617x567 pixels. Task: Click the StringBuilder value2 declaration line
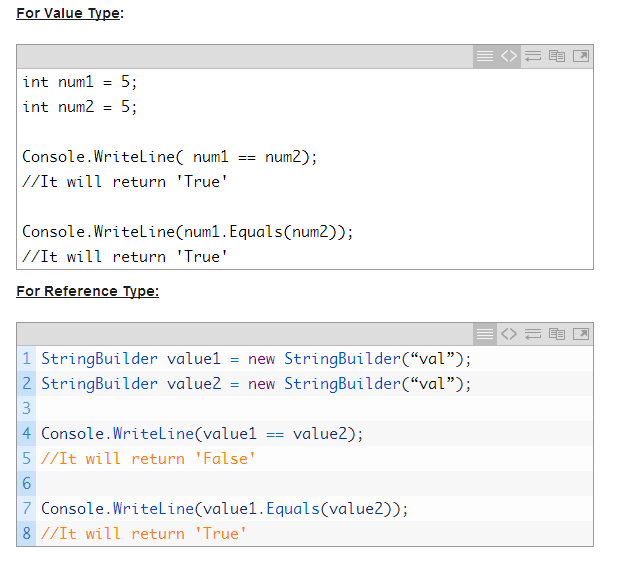click(x=255, y=384)
